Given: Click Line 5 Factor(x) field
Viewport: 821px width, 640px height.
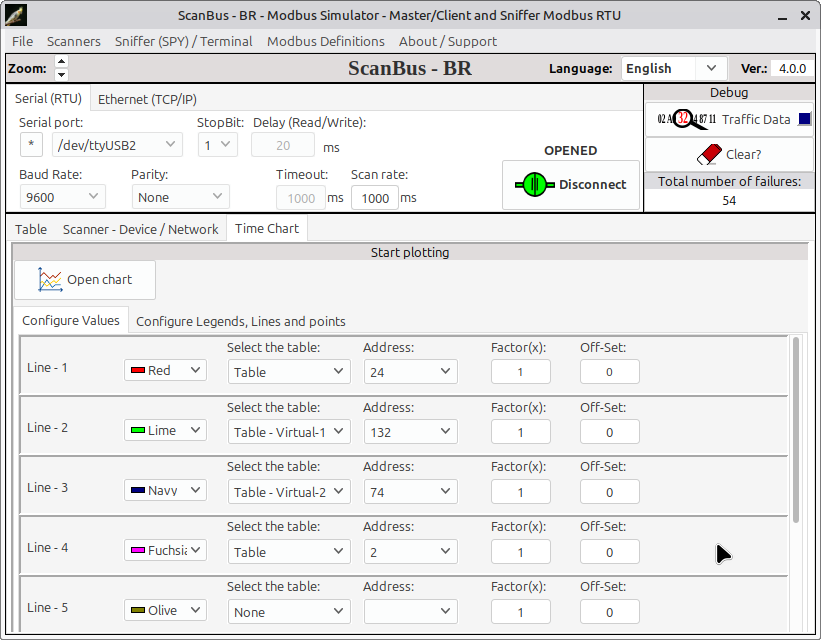Looking at the screenshot, I should pos(520,612).
